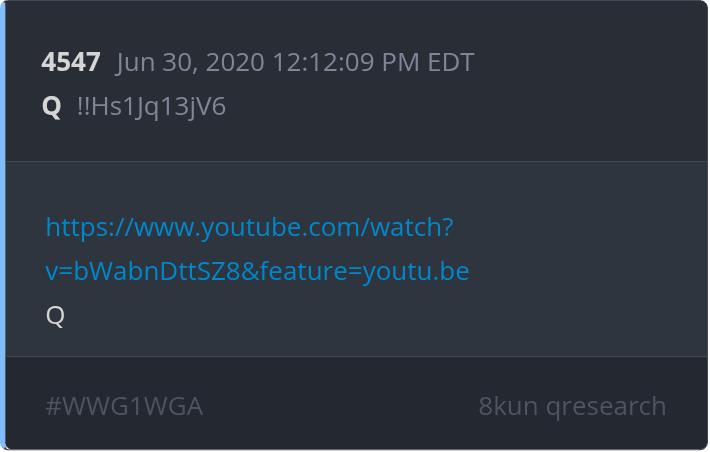710x452 pixels.
Task: Click post number 4547
Action: tap(71, 62)
